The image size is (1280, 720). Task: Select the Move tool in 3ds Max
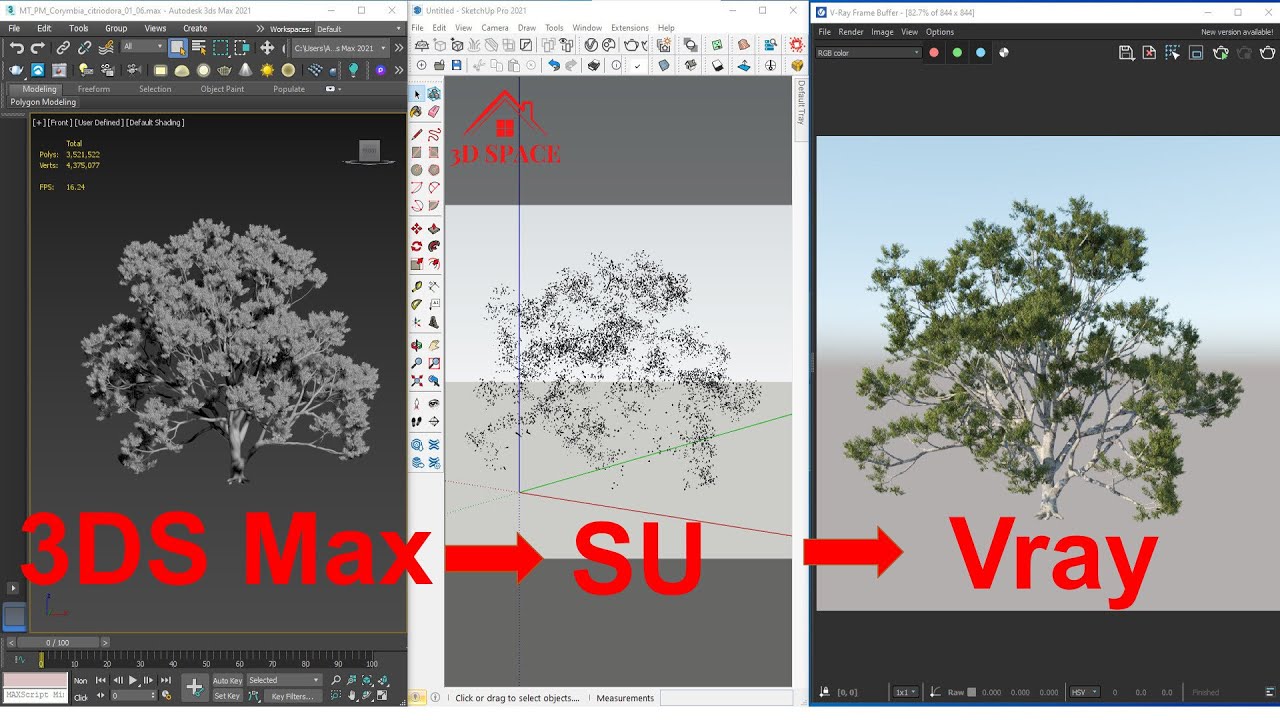click(267, 47)
